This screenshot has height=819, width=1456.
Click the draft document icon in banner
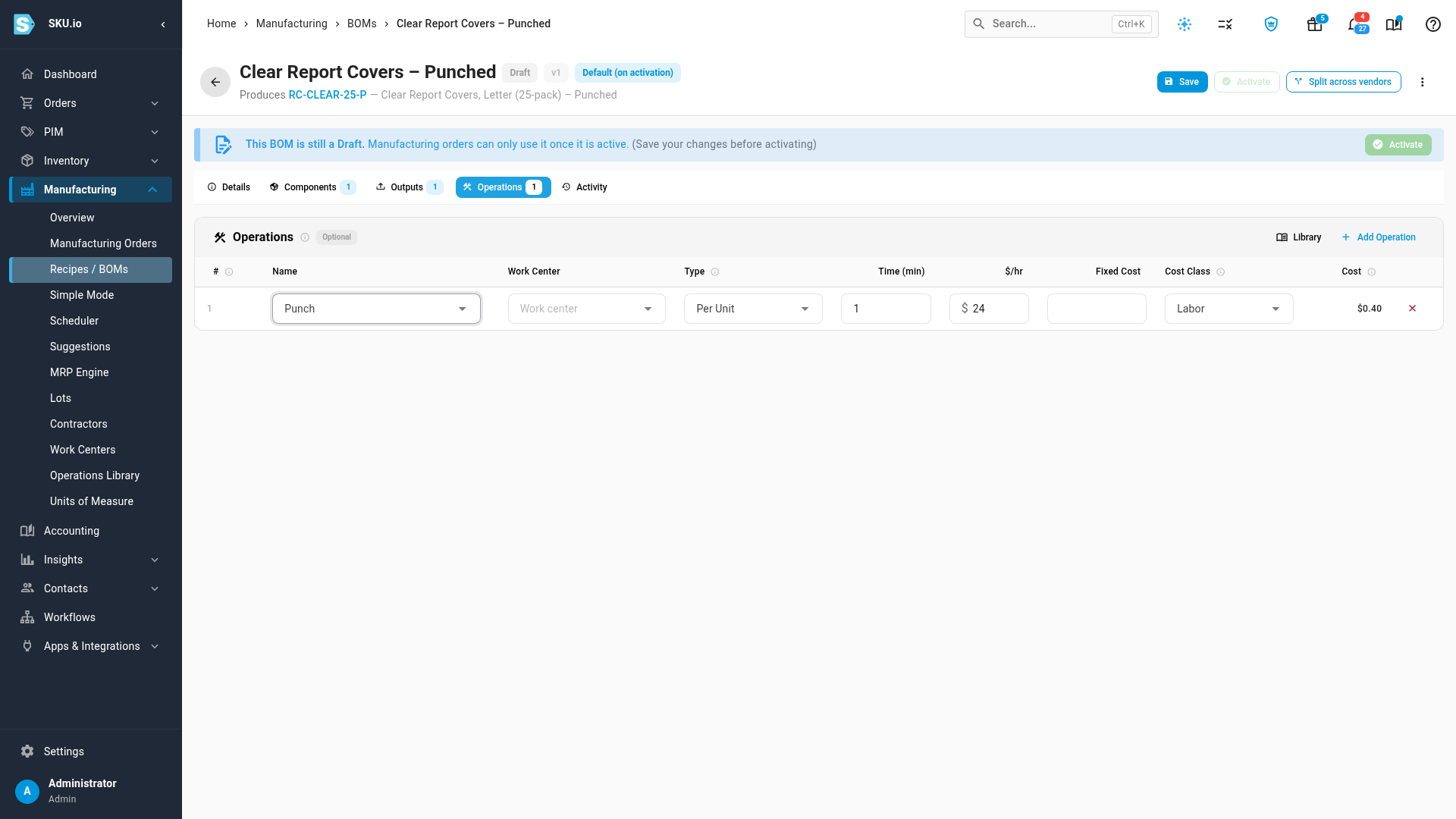tap(223, 145)
